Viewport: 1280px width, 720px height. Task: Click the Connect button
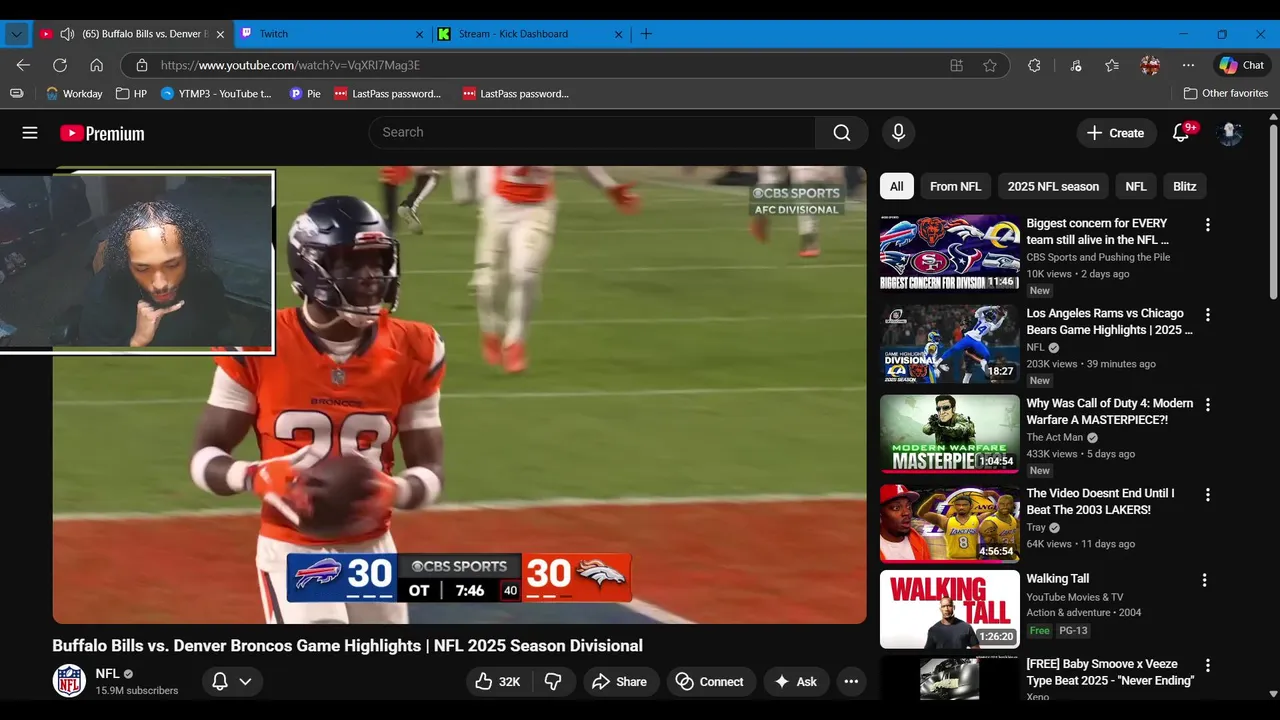(710, 682)
